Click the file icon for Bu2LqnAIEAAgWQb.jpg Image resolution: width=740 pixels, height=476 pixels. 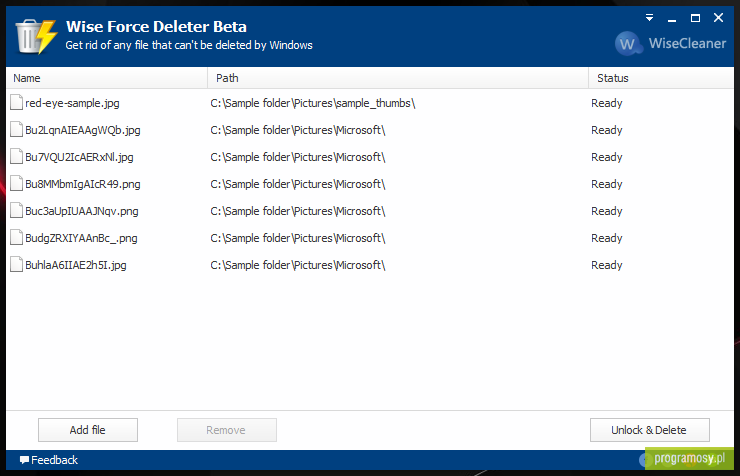click(x=17, y=129)
